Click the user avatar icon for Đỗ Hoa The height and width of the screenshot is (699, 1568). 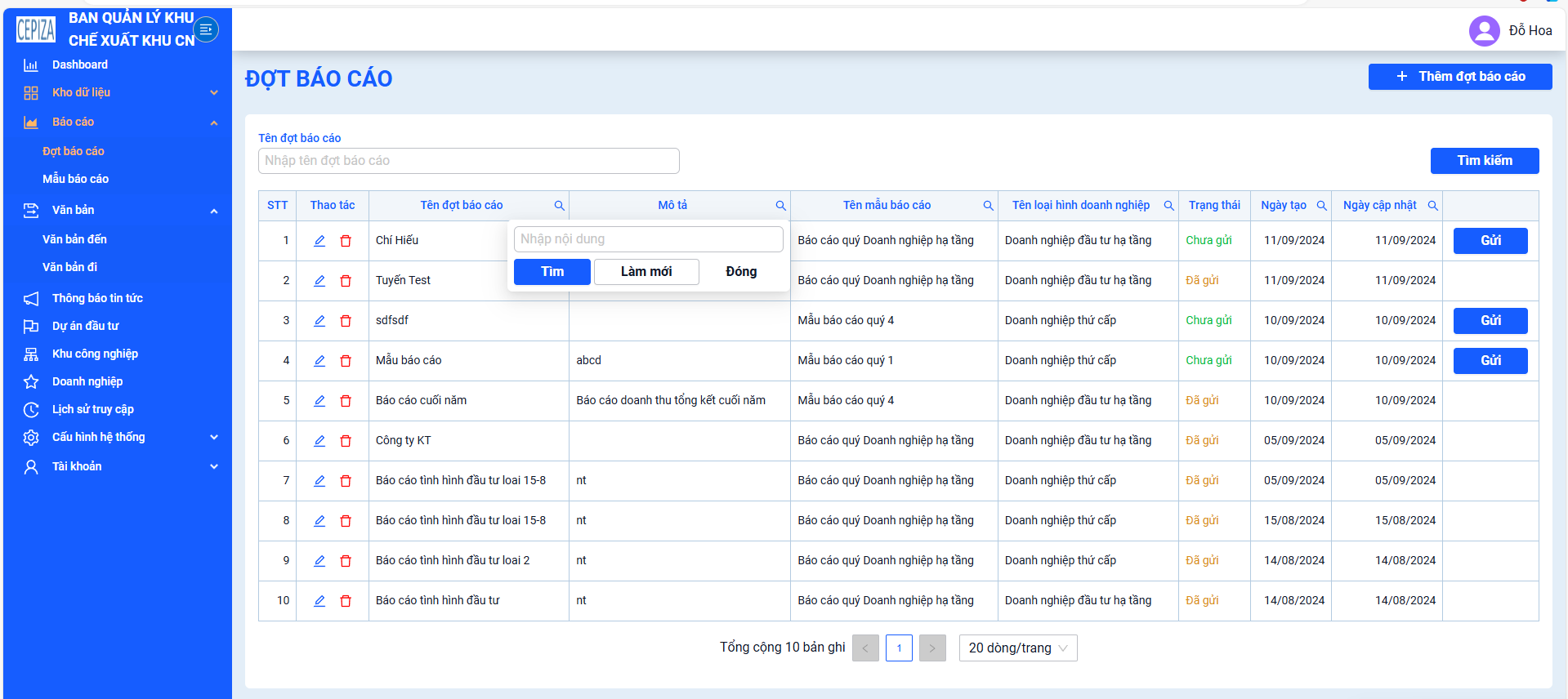1484,31
